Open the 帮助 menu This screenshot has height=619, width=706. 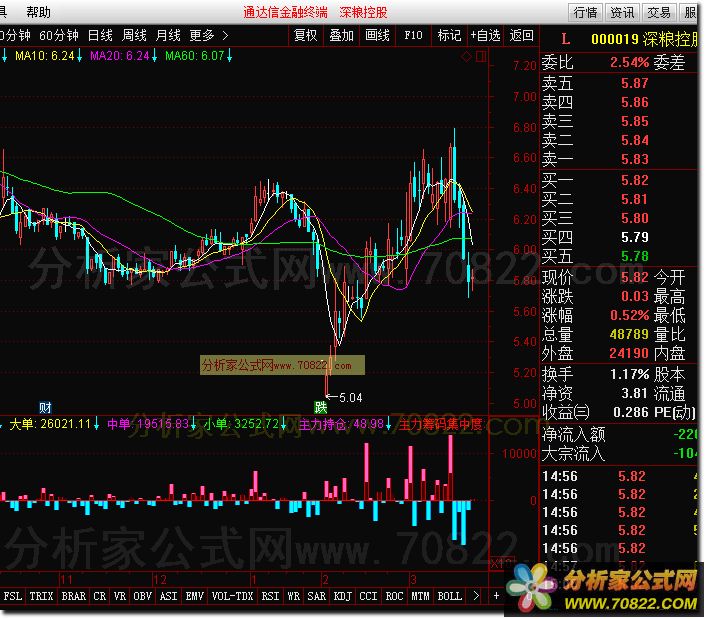click(39, 12)
